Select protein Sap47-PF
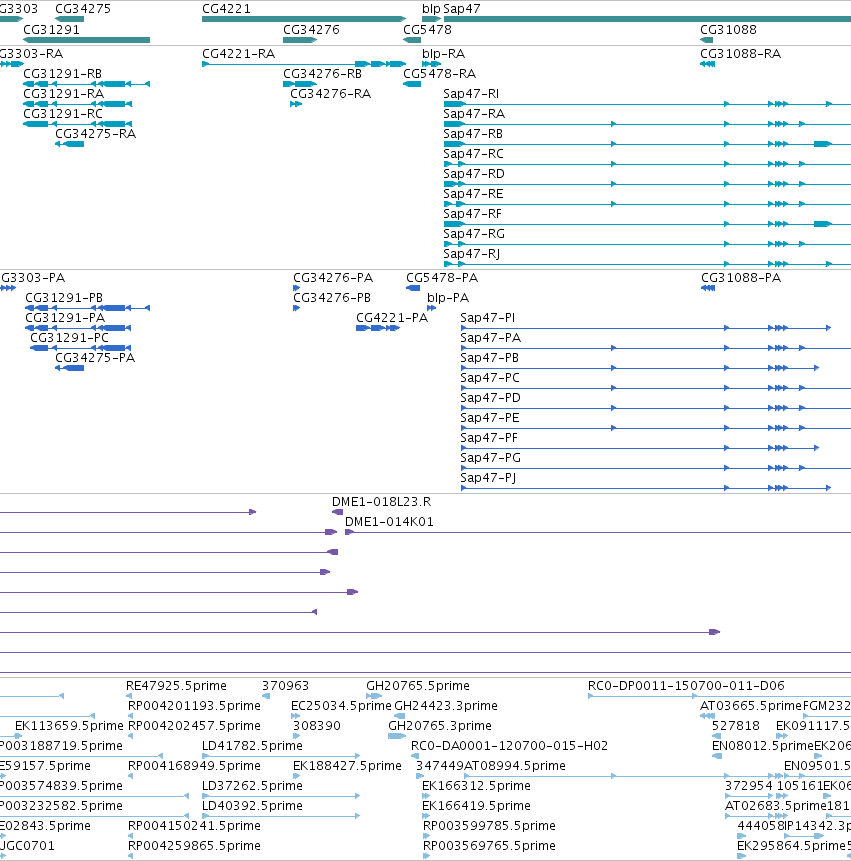The height and width of the screenshot is (861, 851). (x=640, y=448)
